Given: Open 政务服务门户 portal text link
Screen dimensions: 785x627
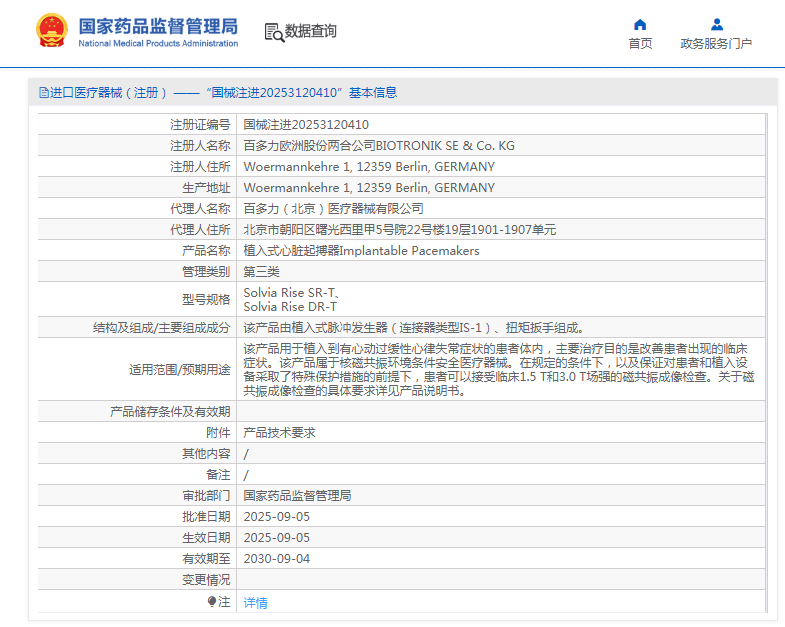Looking at the screenshot, I should click(x=716, y=44).
